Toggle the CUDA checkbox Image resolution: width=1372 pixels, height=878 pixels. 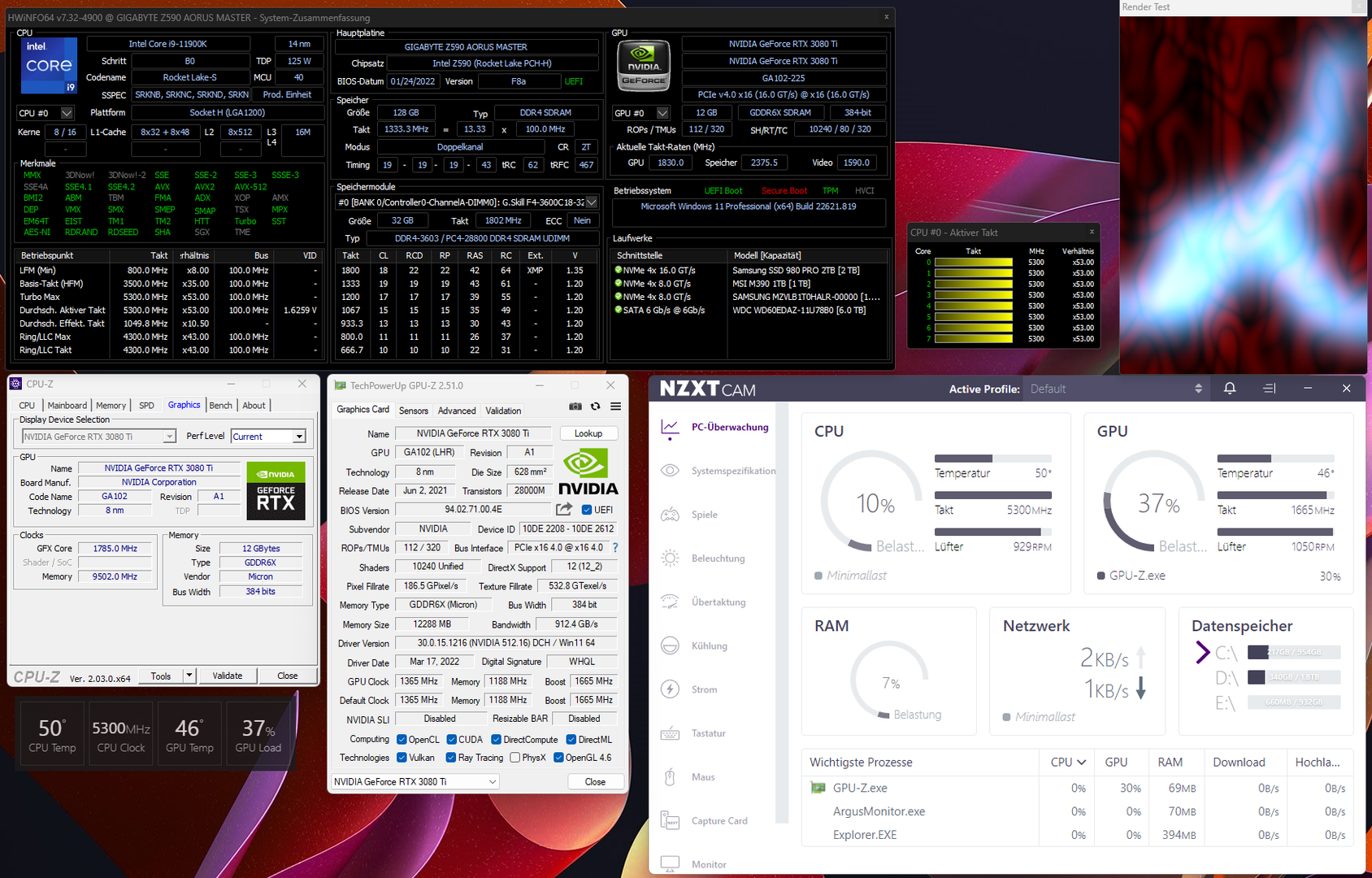(x=451, y=740)
